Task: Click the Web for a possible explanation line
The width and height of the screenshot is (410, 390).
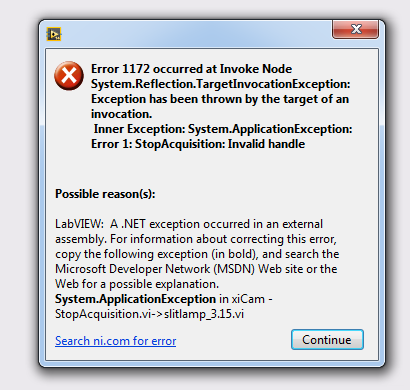Action: (x=137, y=284)
